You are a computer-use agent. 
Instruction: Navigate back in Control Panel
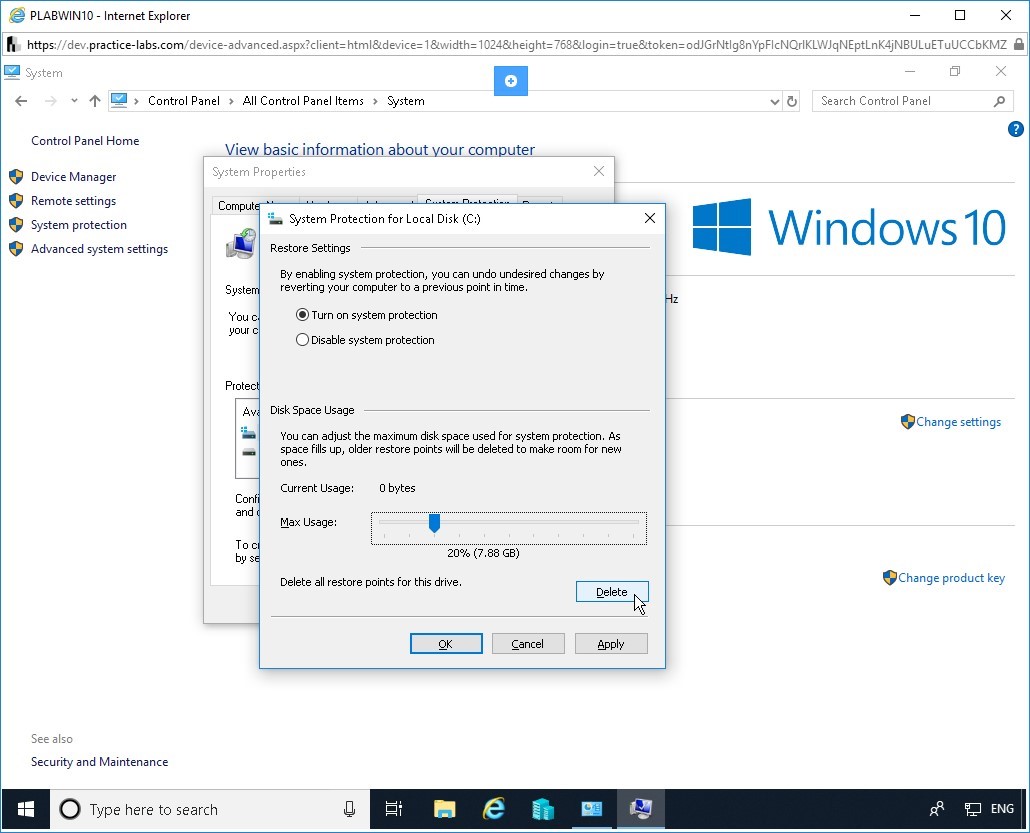click(x=21, y=101)
